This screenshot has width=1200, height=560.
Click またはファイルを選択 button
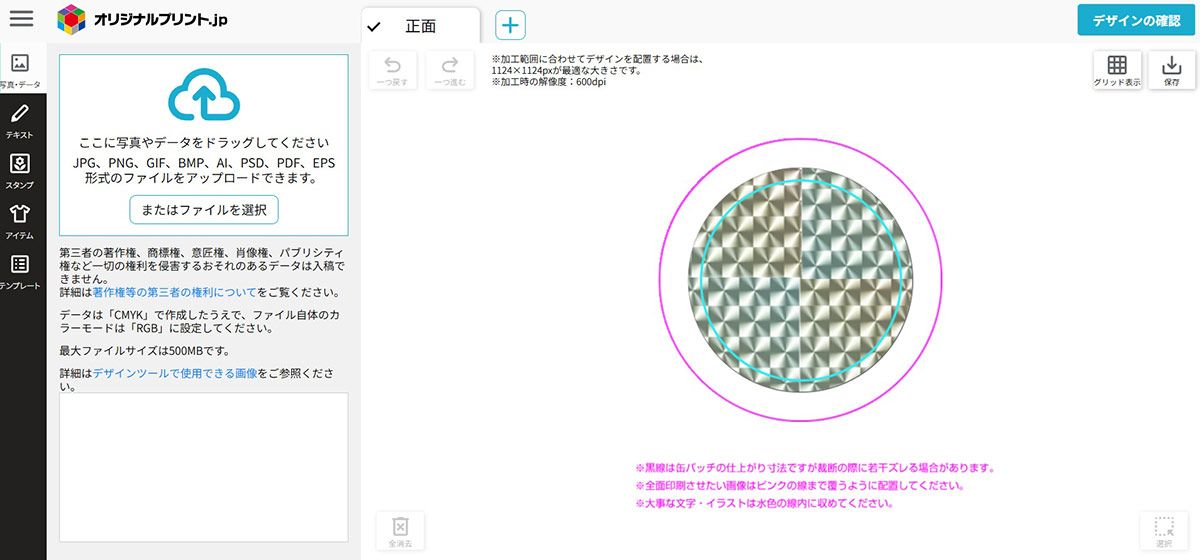[x=204, y=210]
